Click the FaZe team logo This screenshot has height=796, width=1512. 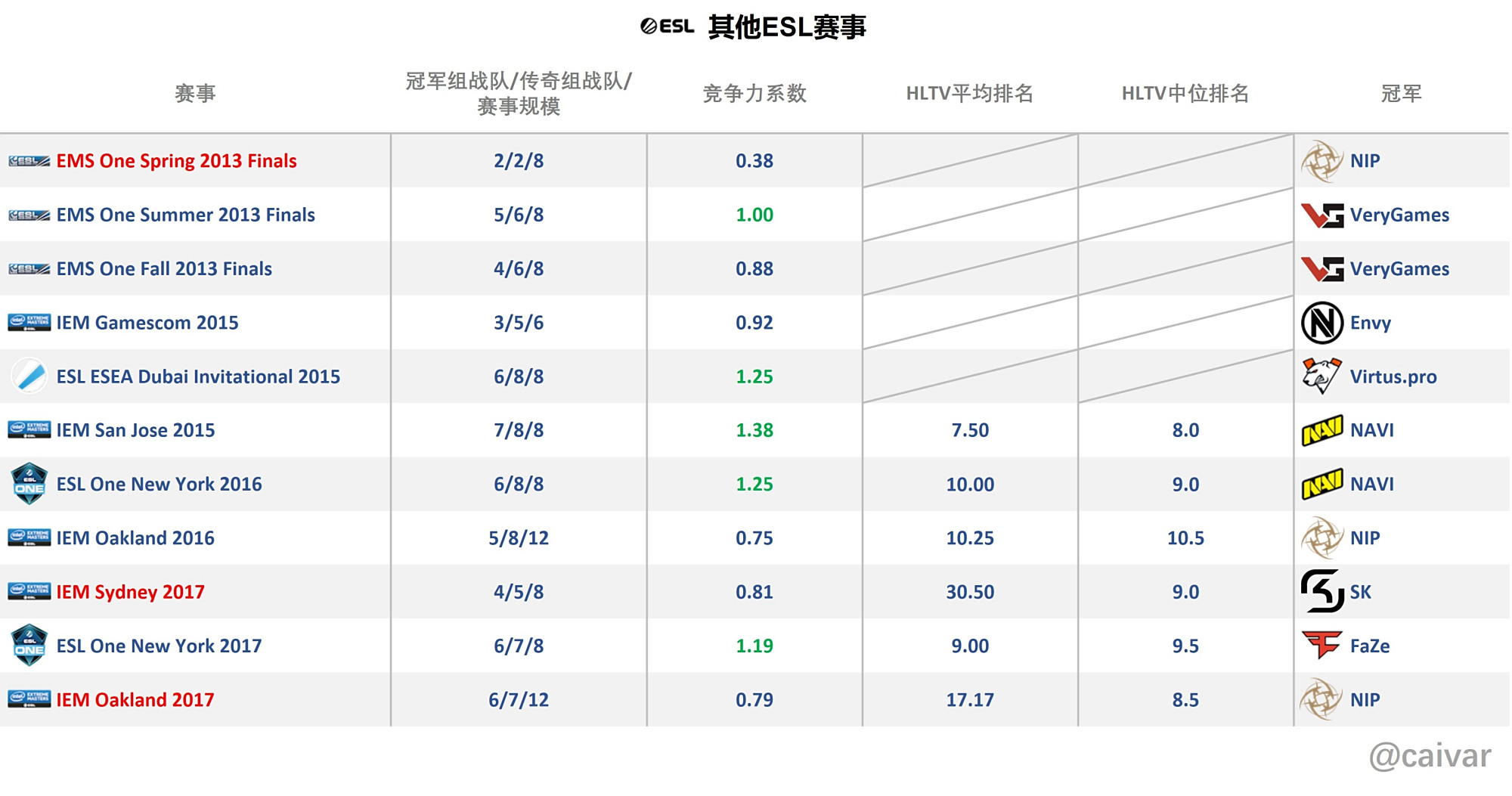(1321, 646)
